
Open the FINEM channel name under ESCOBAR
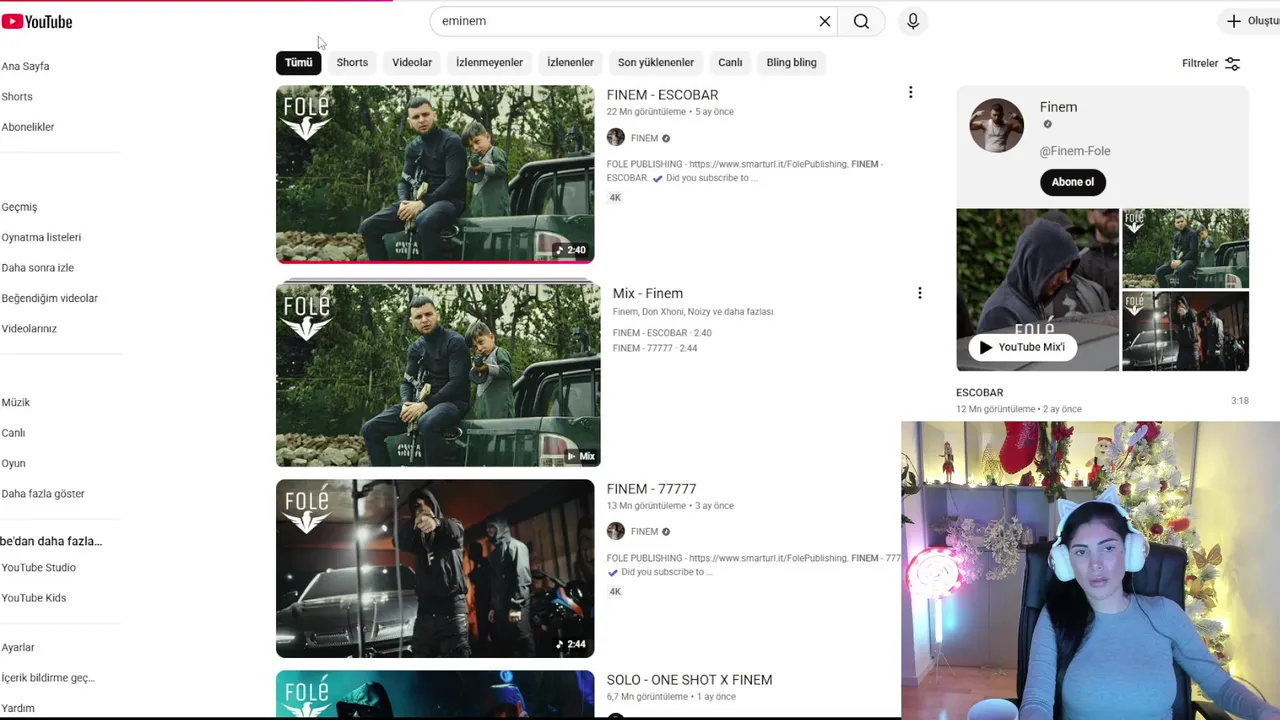pos(644,139)
